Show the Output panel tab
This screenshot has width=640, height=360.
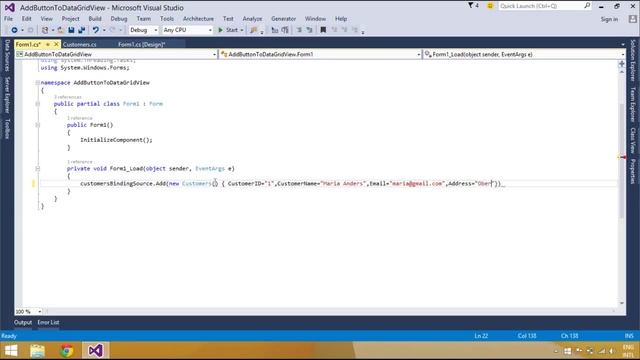pos(23,322)
